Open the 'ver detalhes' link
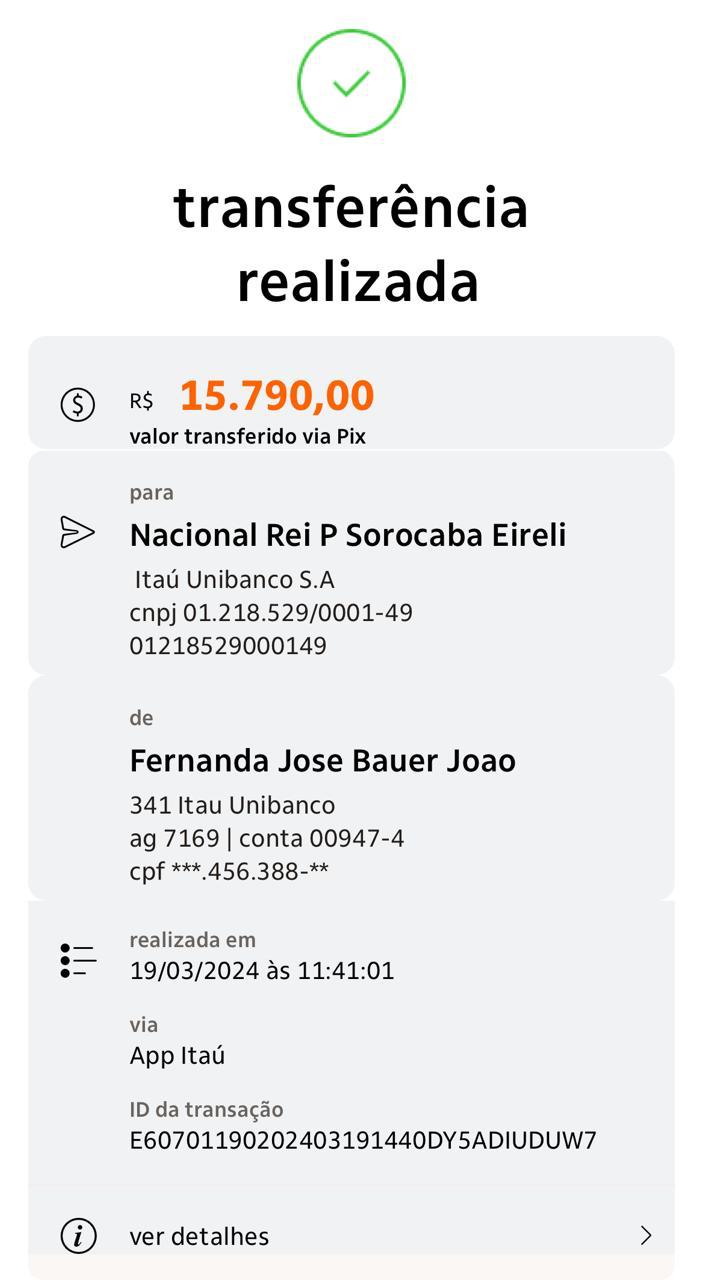Image resolution: width=704 pixels, height=1280 pixels. click(x=199, y=1236)
